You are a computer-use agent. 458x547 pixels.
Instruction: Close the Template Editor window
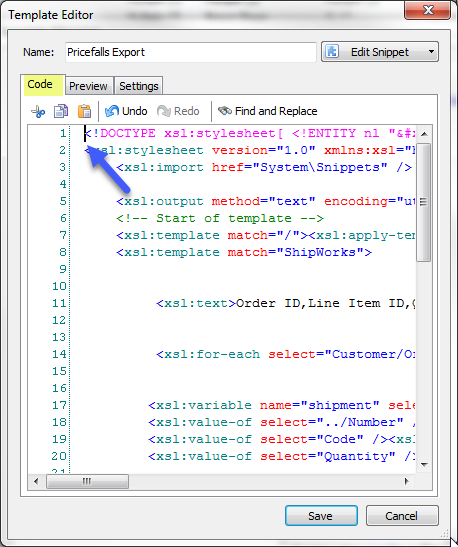pos(427,10)
